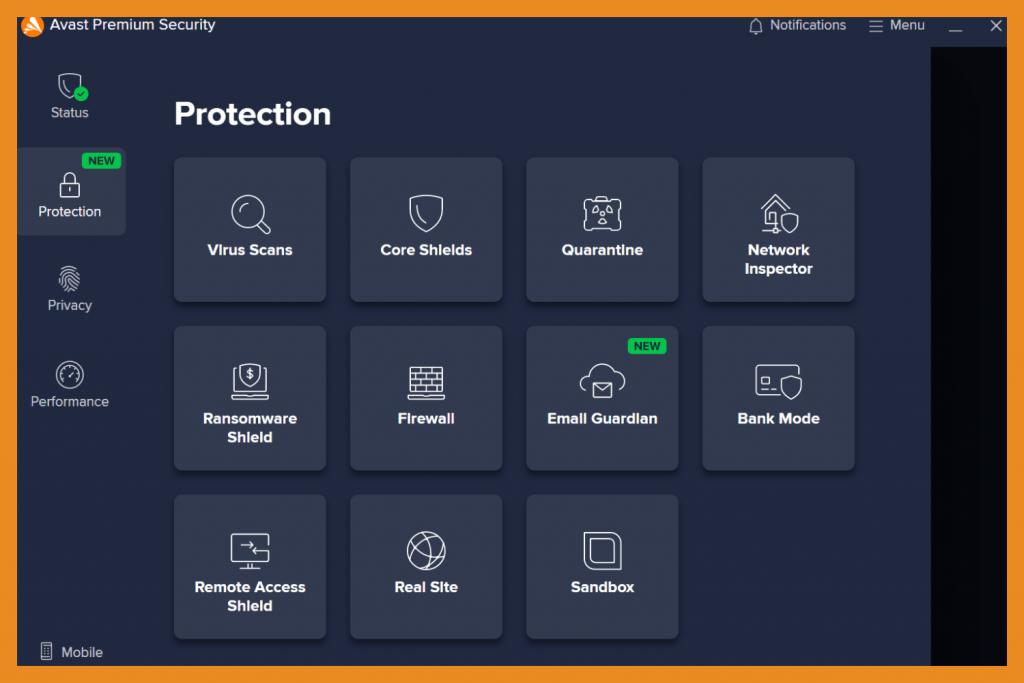This screenshot has width=1024, height=683.
Task: Open Real Site globe icon
Action: pyautogui.click(x=426, y=550)
